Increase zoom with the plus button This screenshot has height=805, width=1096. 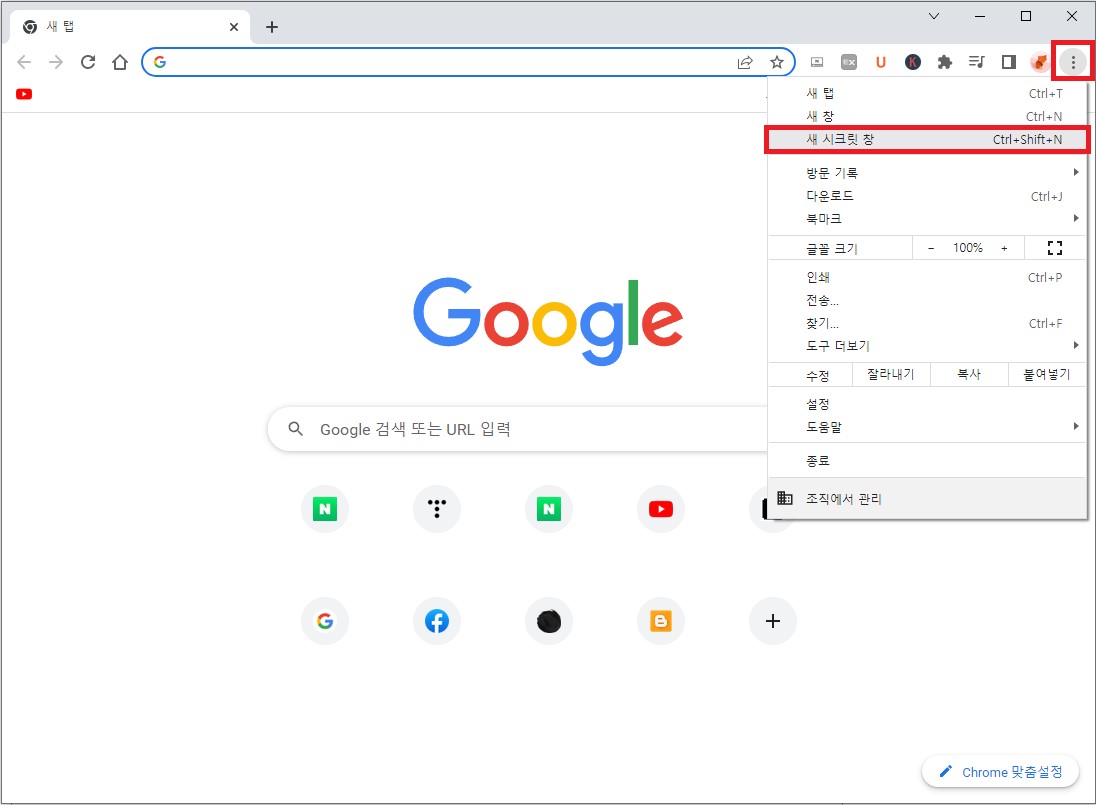[x=1004, y=248]
